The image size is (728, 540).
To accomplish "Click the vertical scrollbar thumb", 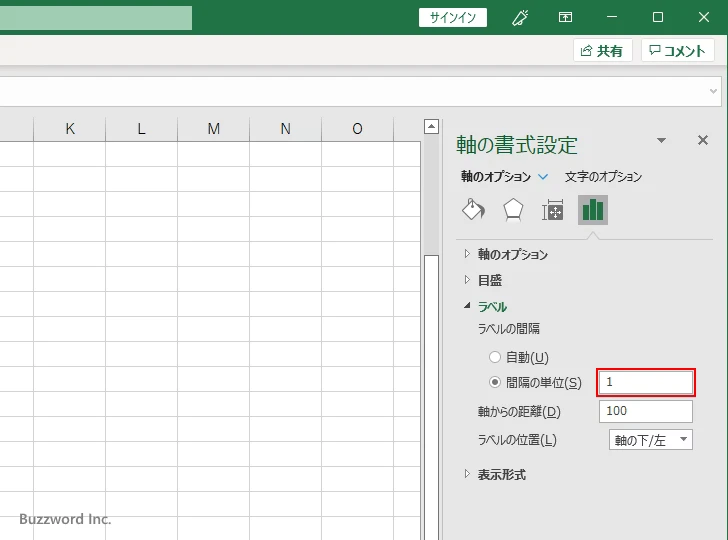I will [x=431, y=397].
